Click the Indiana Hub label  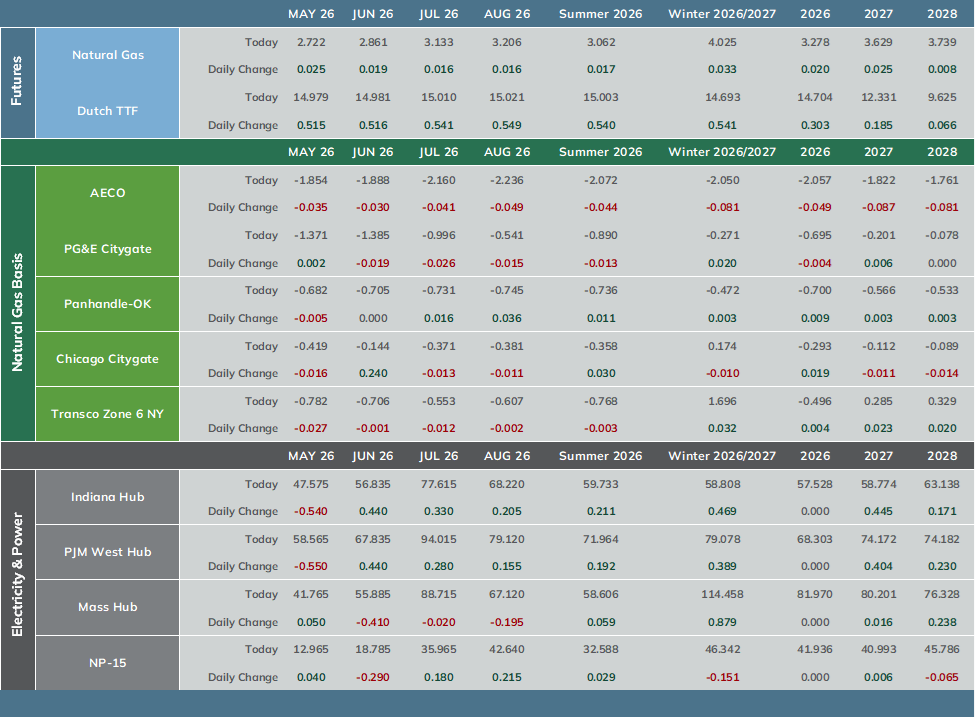coord(108,497)
